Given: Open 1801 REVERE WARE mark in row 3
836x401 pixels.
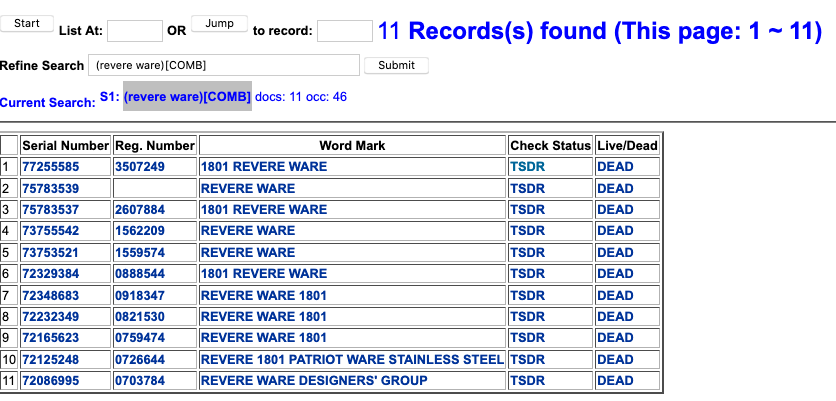Looking at the screenshot, I should 264,210.
